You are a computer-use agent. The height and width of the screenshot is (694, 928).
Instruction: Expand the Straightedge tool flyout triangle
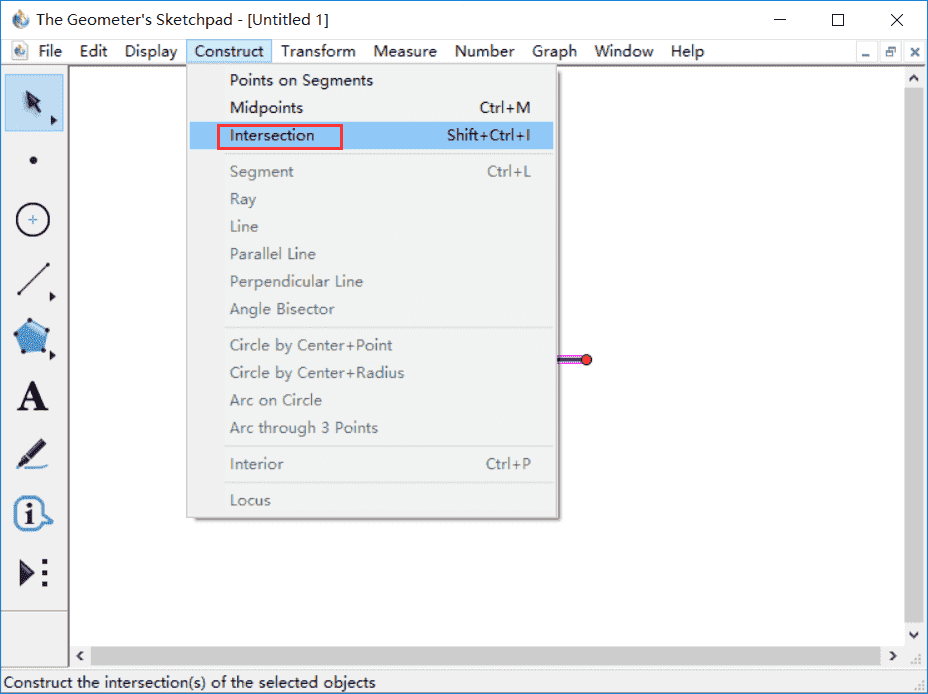53,296
